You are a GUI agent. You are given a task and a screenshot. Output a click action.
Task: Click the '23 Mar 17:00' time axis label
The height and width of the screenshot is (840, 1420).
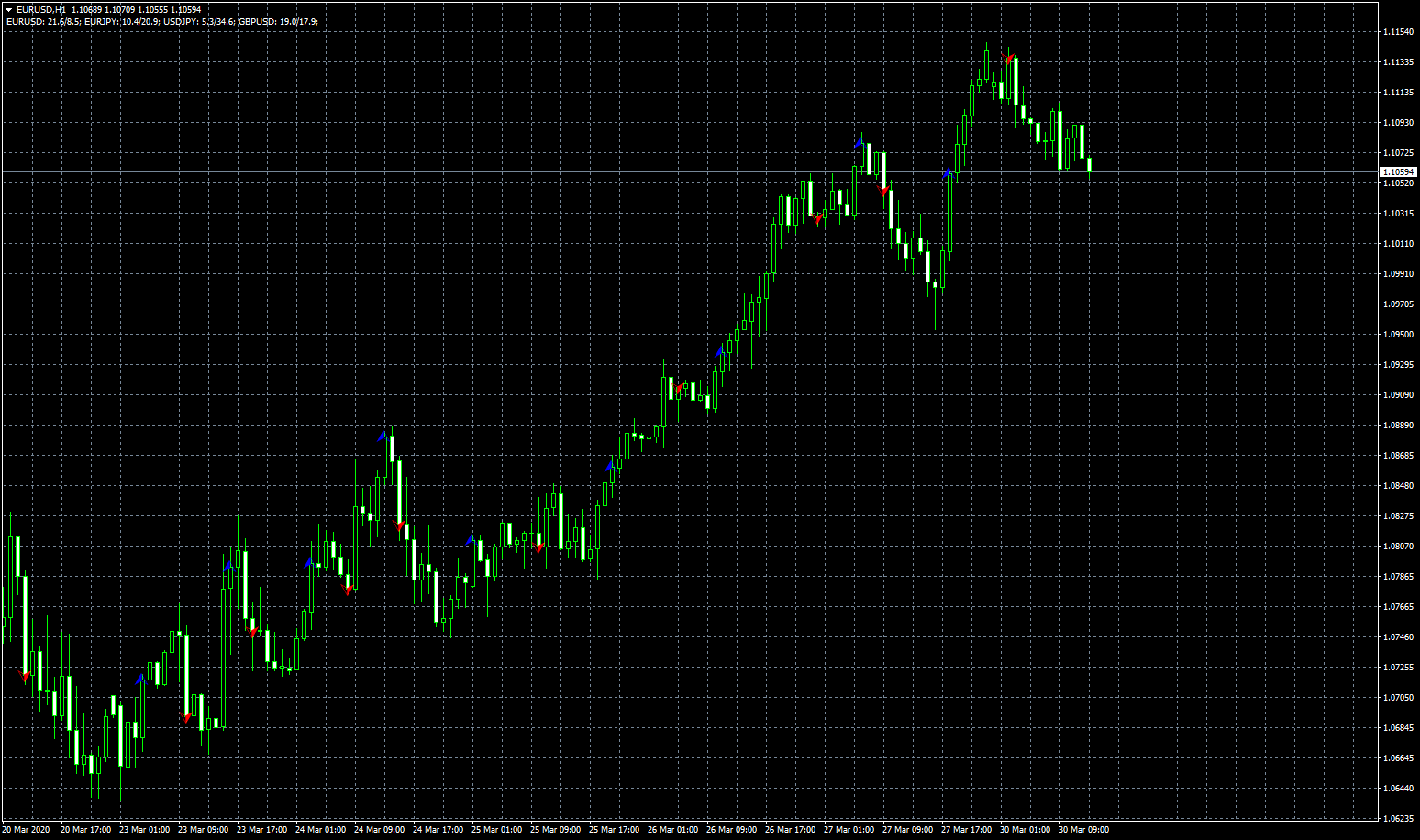point(261,830)
